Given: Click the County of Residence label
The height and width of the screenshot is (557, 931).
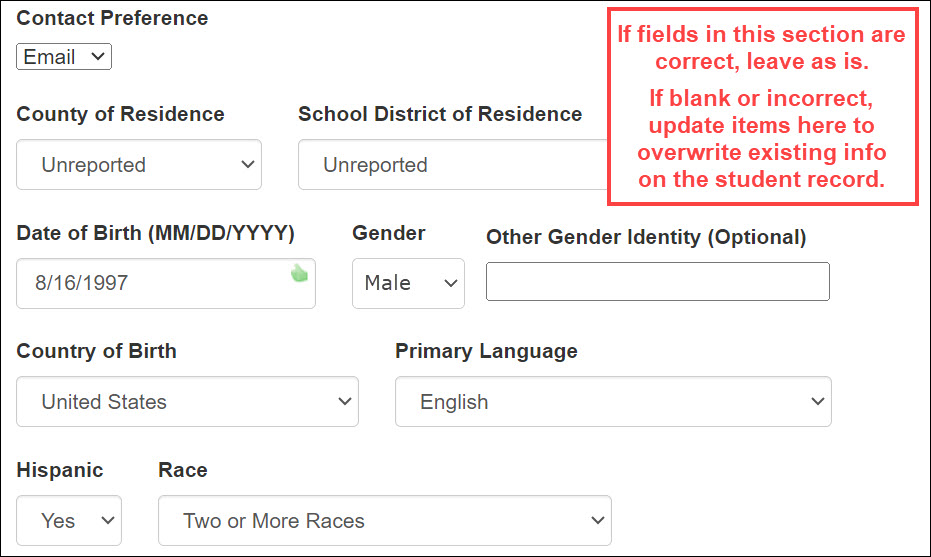Looking at the screenshot, I should click(120, 114).
